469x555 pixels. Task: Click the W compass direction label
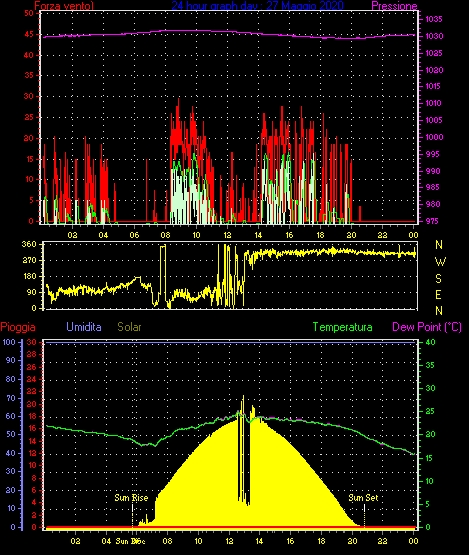click(440, 262)
